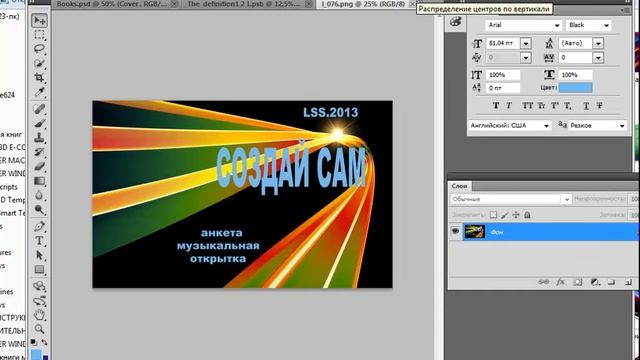Create a new layer group
This screenshot has width=640, height=360.
pos(611,282)
